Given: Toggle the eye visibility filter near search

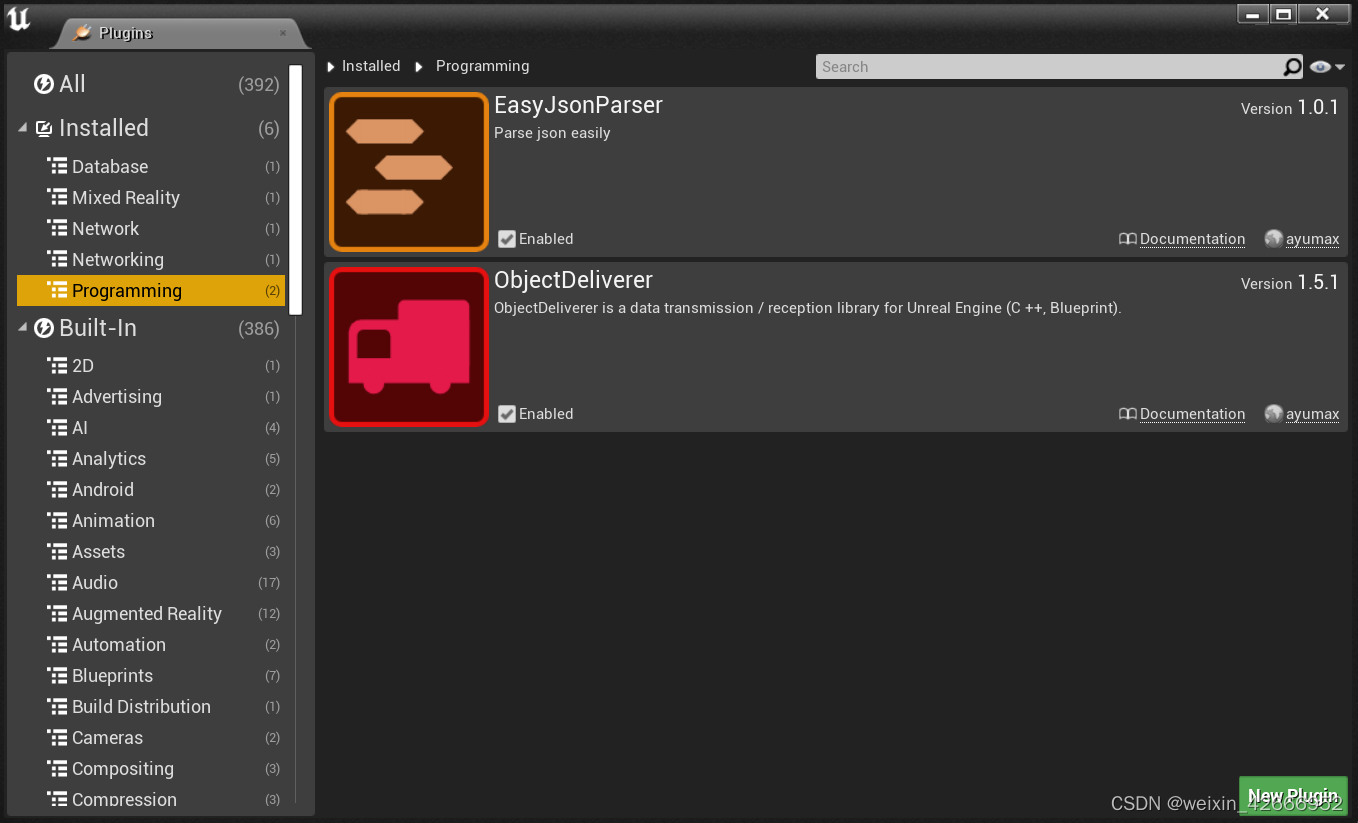Looking at the screenshot, I should coord(1322,66).
